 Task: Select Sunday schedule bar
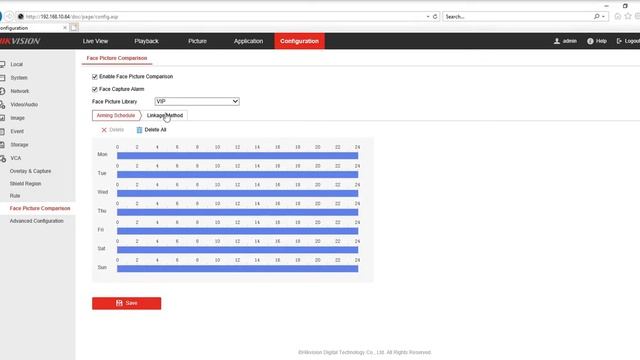[238, 268]
